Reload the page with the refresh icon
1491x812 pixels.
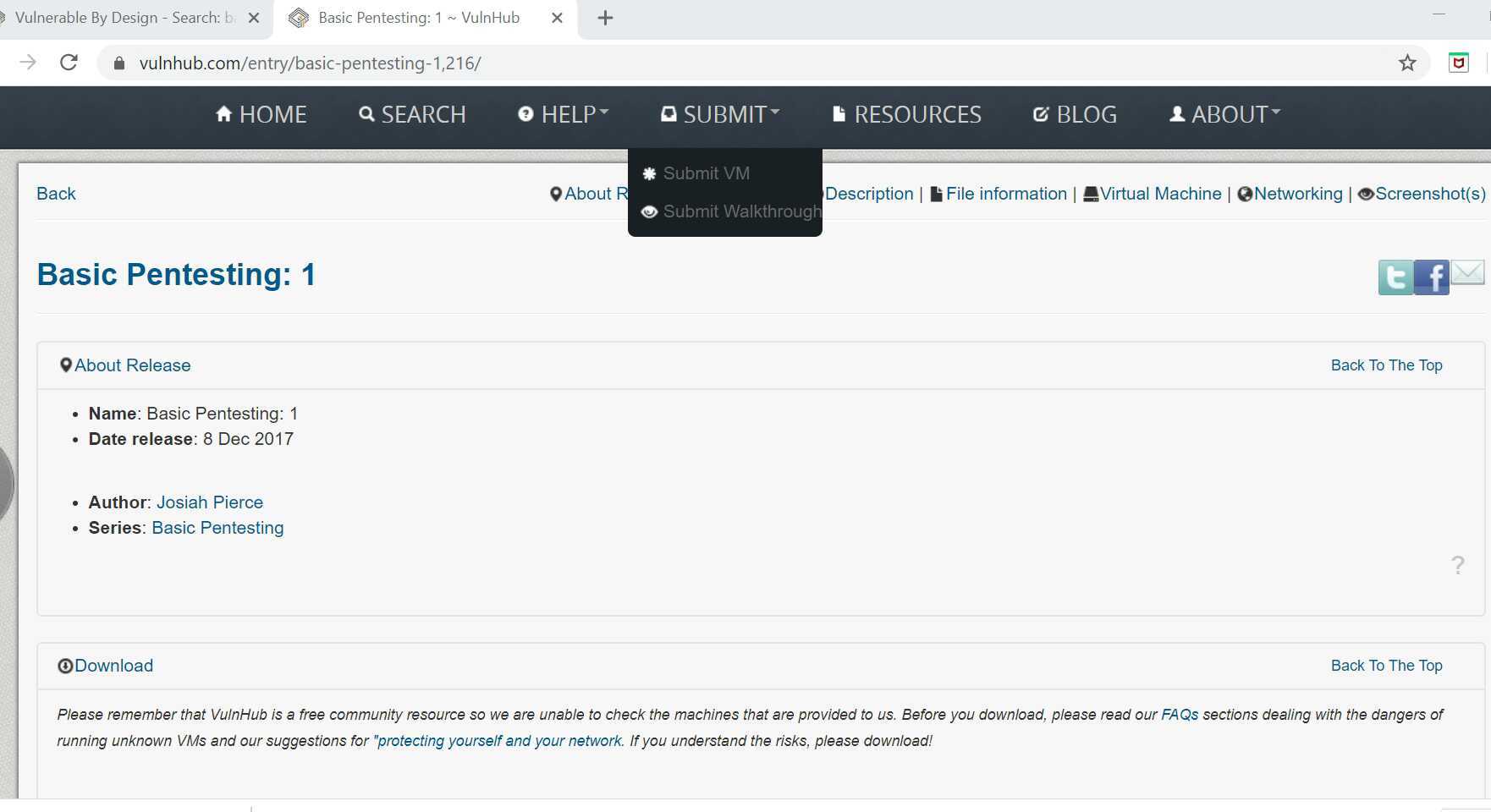(69, 62)
